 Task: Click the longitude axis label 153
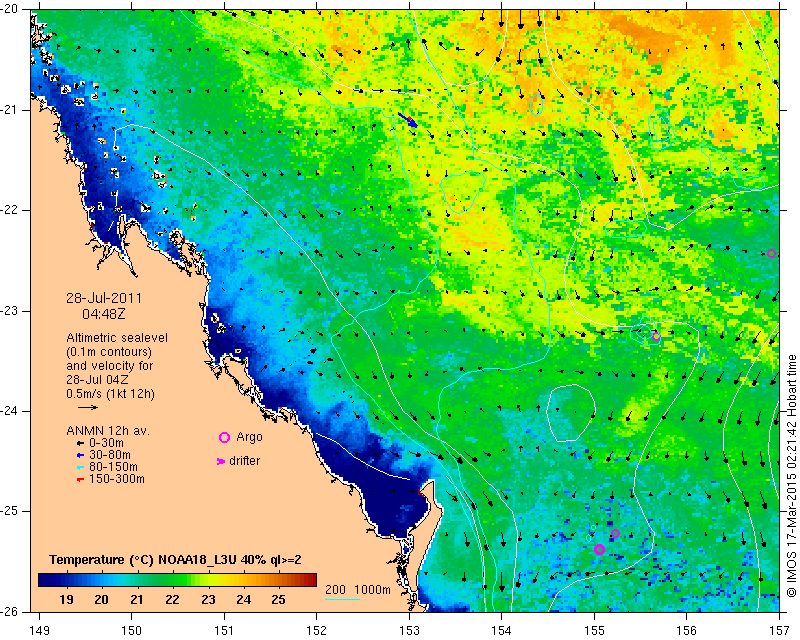409,631
